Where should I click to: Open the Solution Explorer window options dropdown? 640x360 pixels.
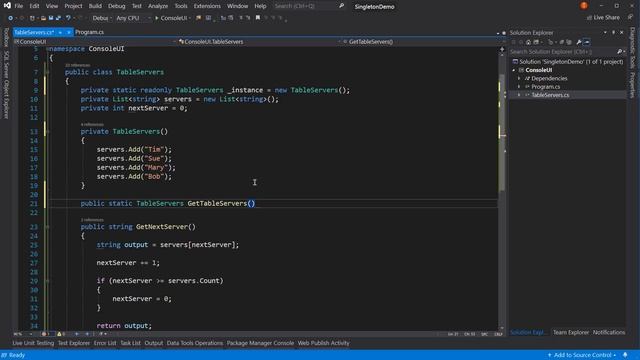tap(605, 32)
